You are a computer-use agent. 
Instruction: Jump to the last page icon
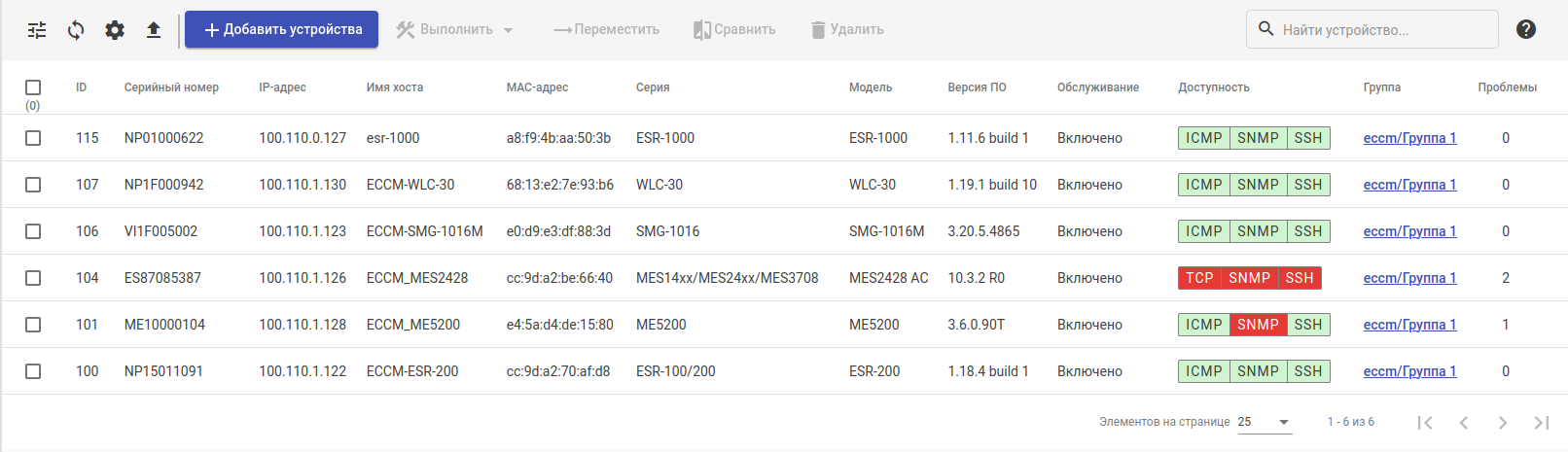(1542, 422)
